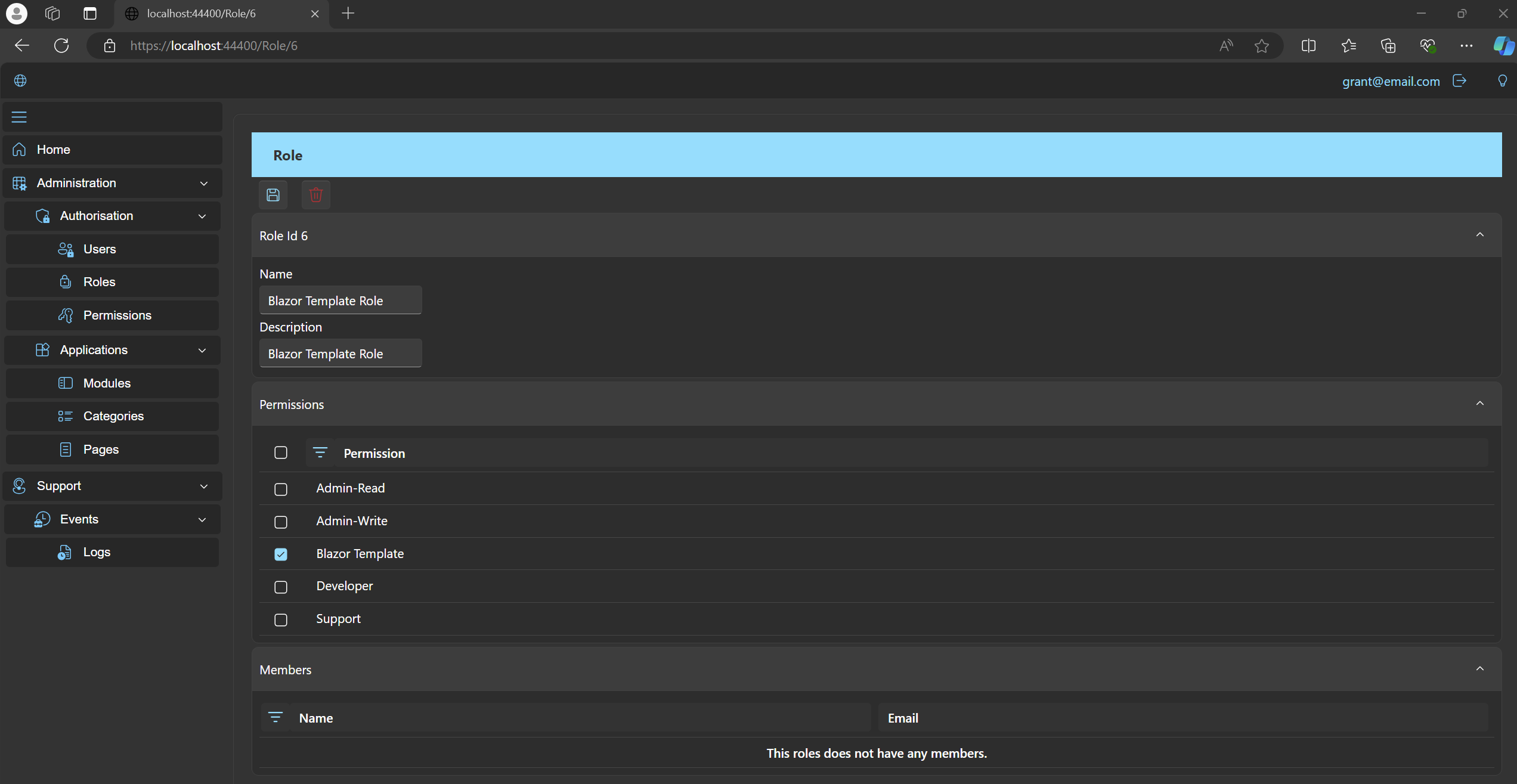Uncheck the Blazor Template permission
Image resolution: width=1517 pixels, height=784 pixels.
point(281,554)
